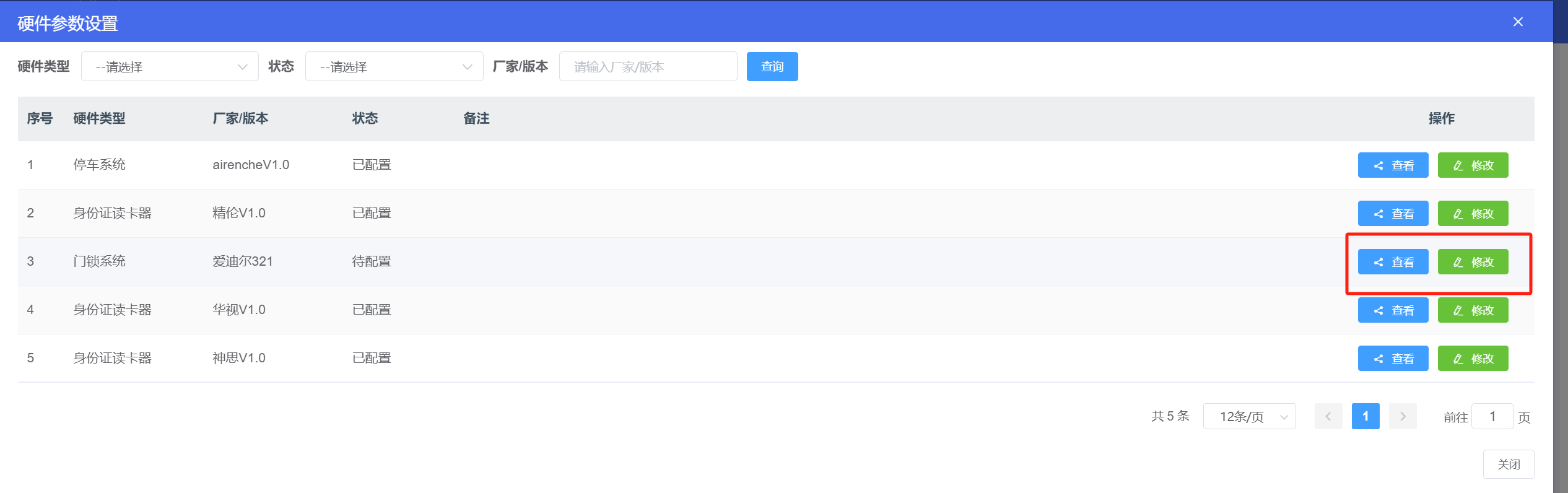Select the 神思V1.0 cell
This screenshot has height=493, width=1568.
coord(239,358)
